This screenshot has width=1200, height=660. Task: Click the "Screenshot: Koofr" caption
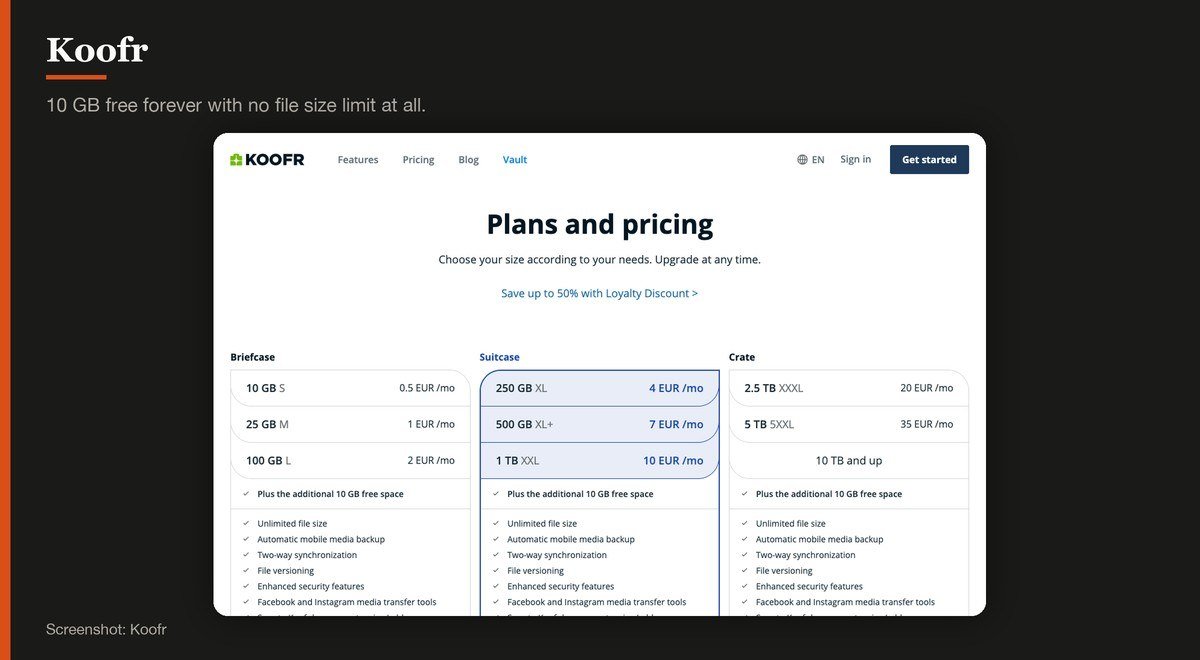click(106, 630)
